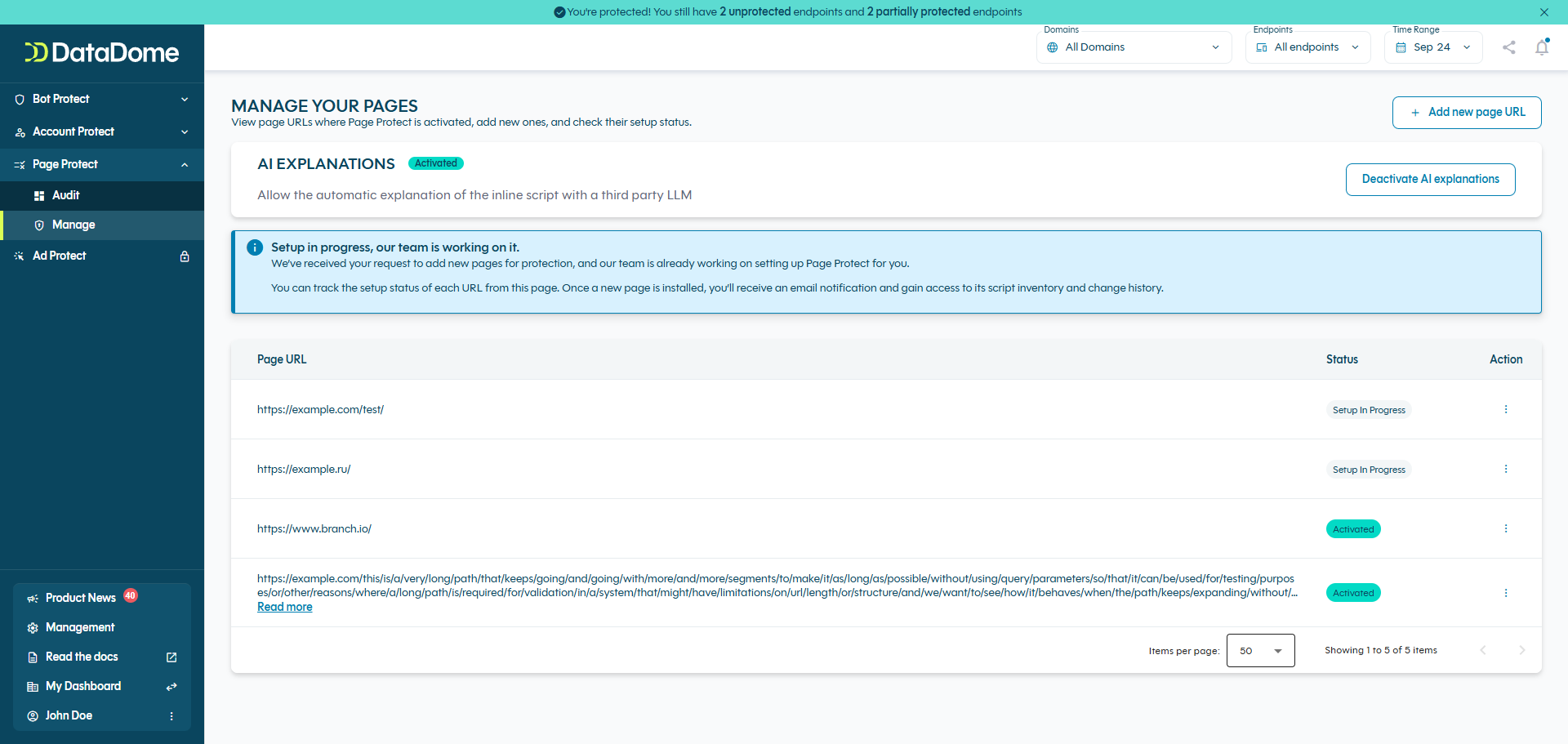
Task: Click Activated badge for www.branch.io
Action: point(1353,529)
